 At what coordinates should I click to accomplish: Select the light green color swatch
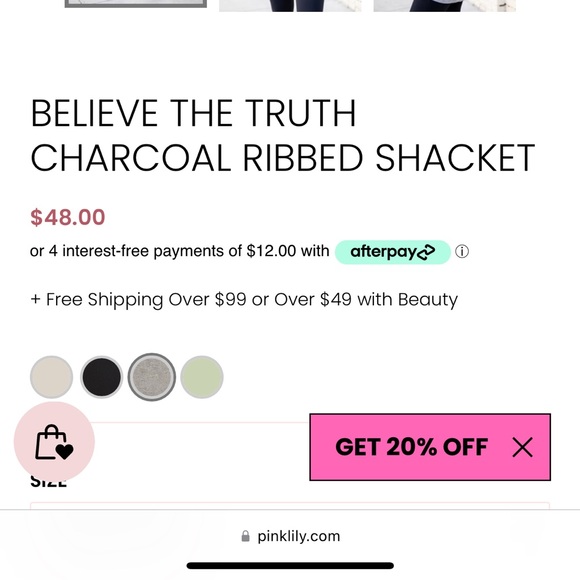(202, 377)
